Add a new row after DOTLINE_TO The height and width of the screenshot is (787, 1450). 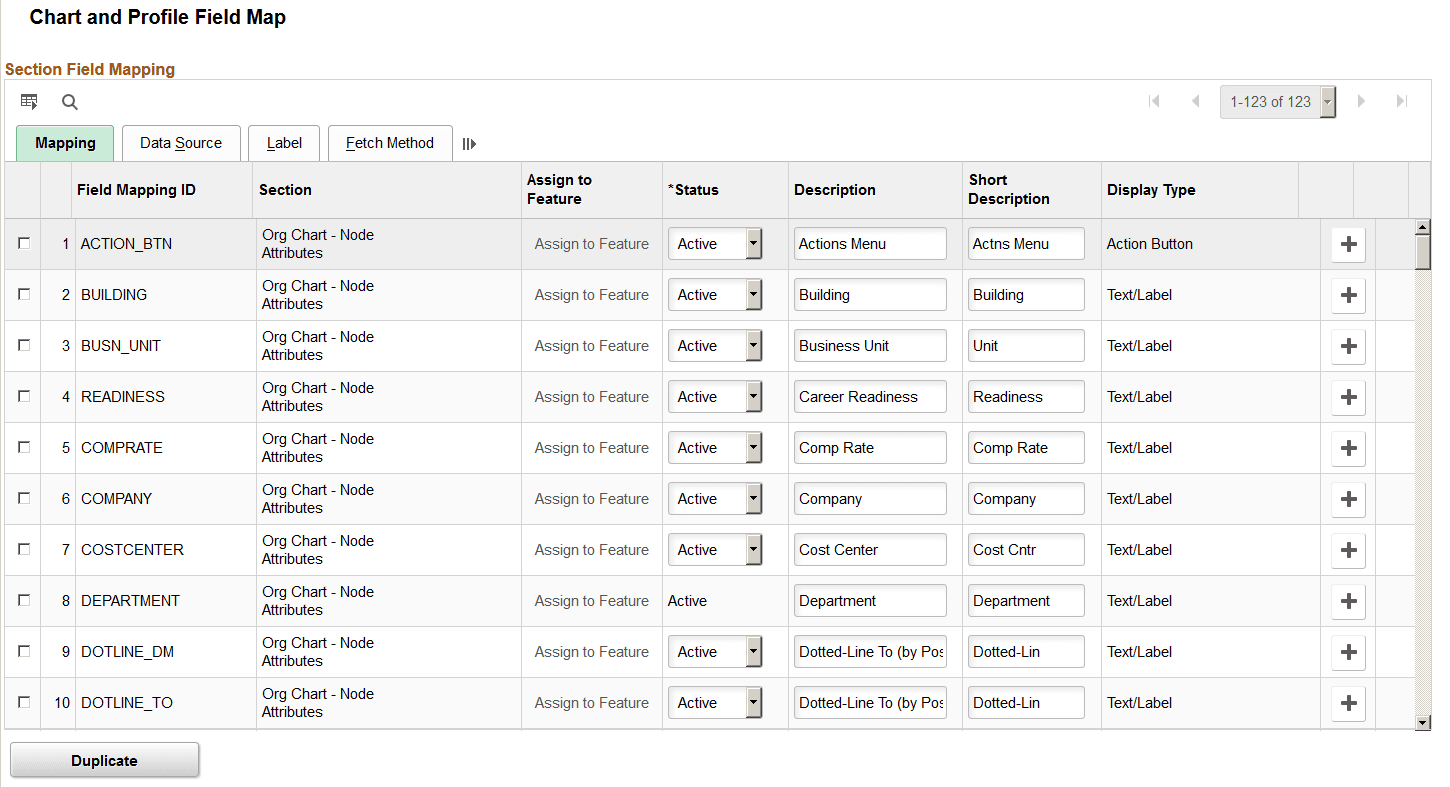1347,702
